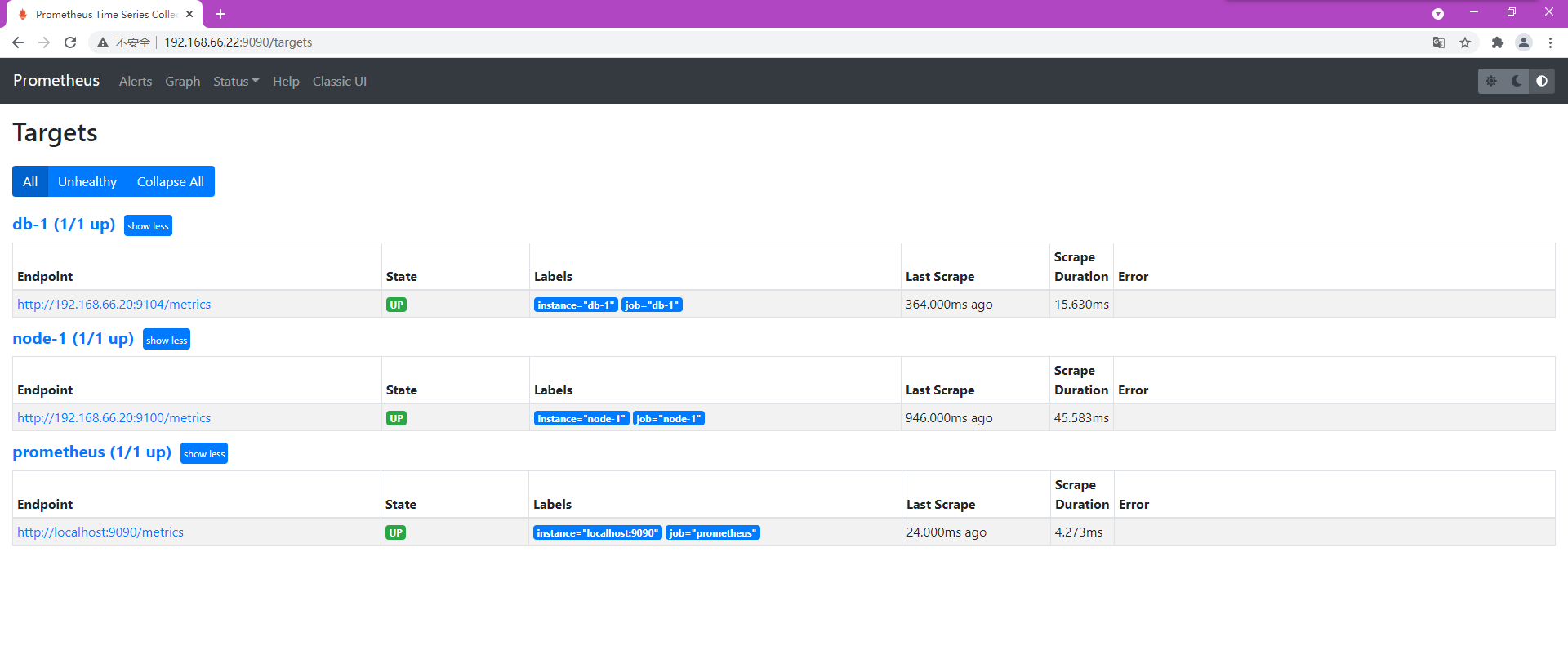
Task: Open the 192.168.66.20:9100 metrics endpoint
Action: point(114,417)
